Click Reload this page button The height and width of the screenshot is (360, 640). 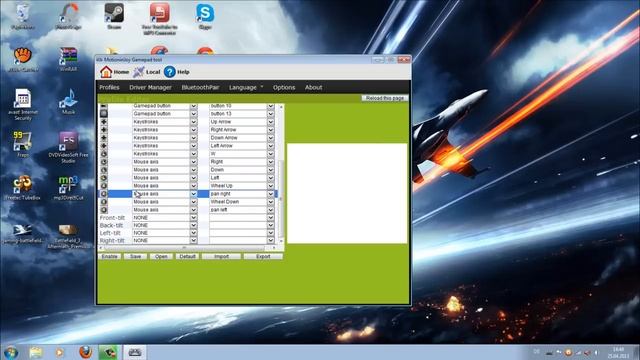(384, 98)
